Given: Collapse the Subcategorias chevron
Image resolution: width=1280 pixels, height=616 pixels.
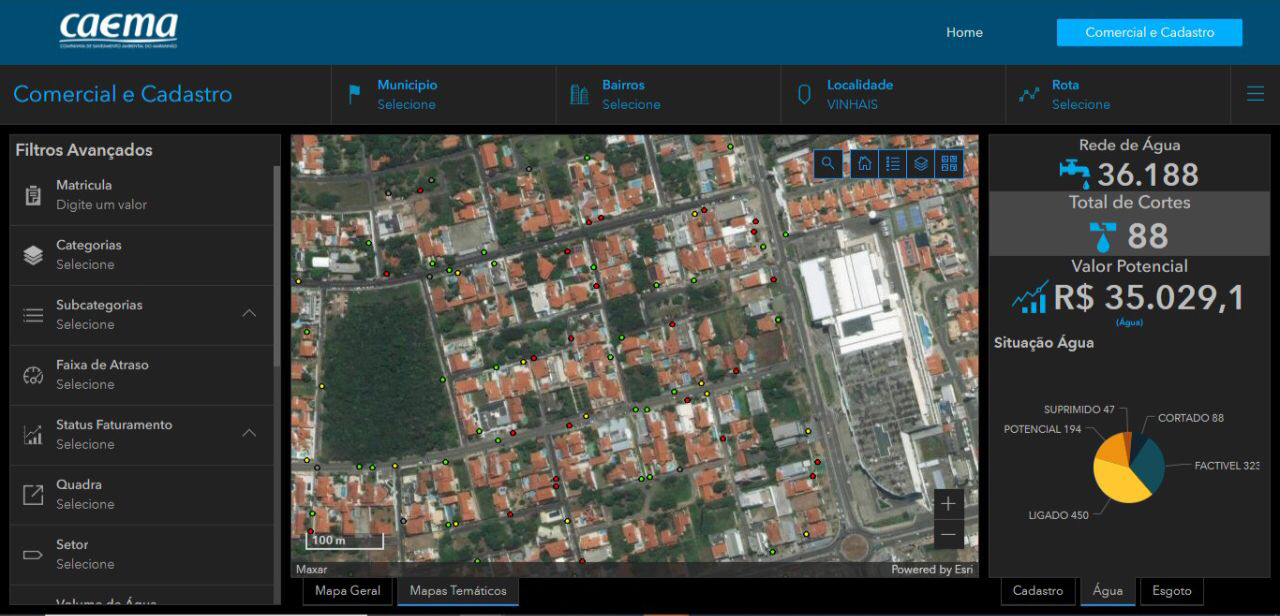Looking at the screenshot, I should (249, 313).
